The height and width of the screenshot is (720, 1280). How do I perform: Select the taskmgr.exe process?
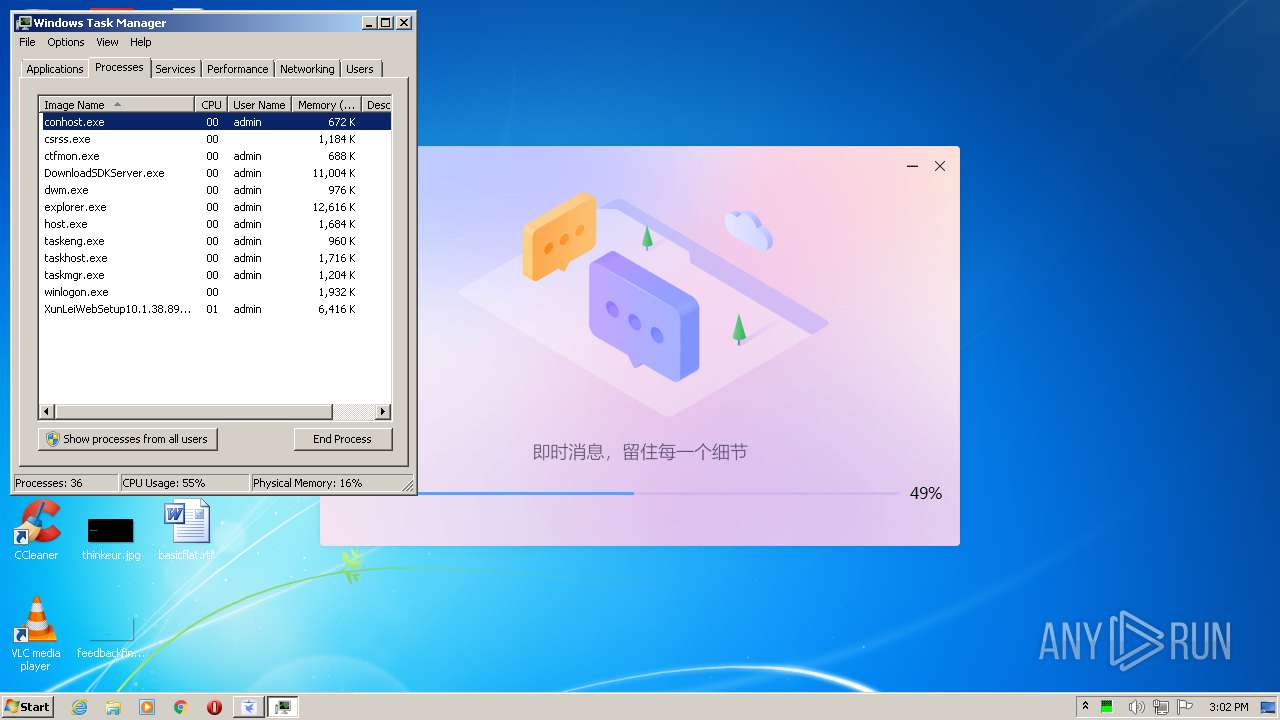coord(215,275)
